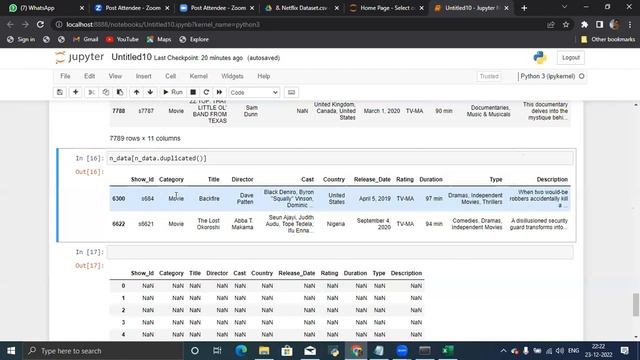This screenshot has height=360, width=640.
Task: Bookmark this page with the star icon
Action: pyautogui.click(x=566, y=24)
